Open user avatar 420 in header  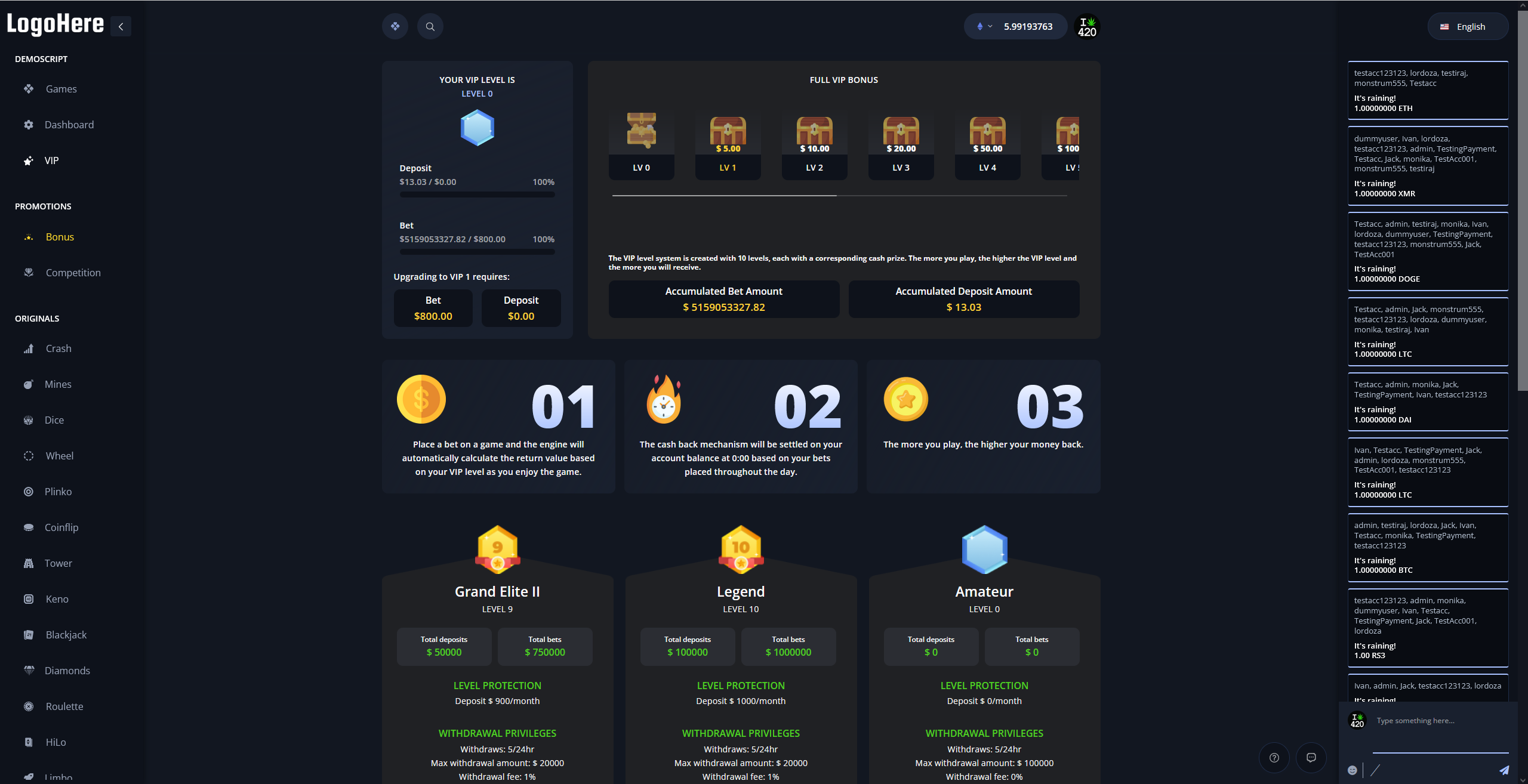pos(1087,27)
